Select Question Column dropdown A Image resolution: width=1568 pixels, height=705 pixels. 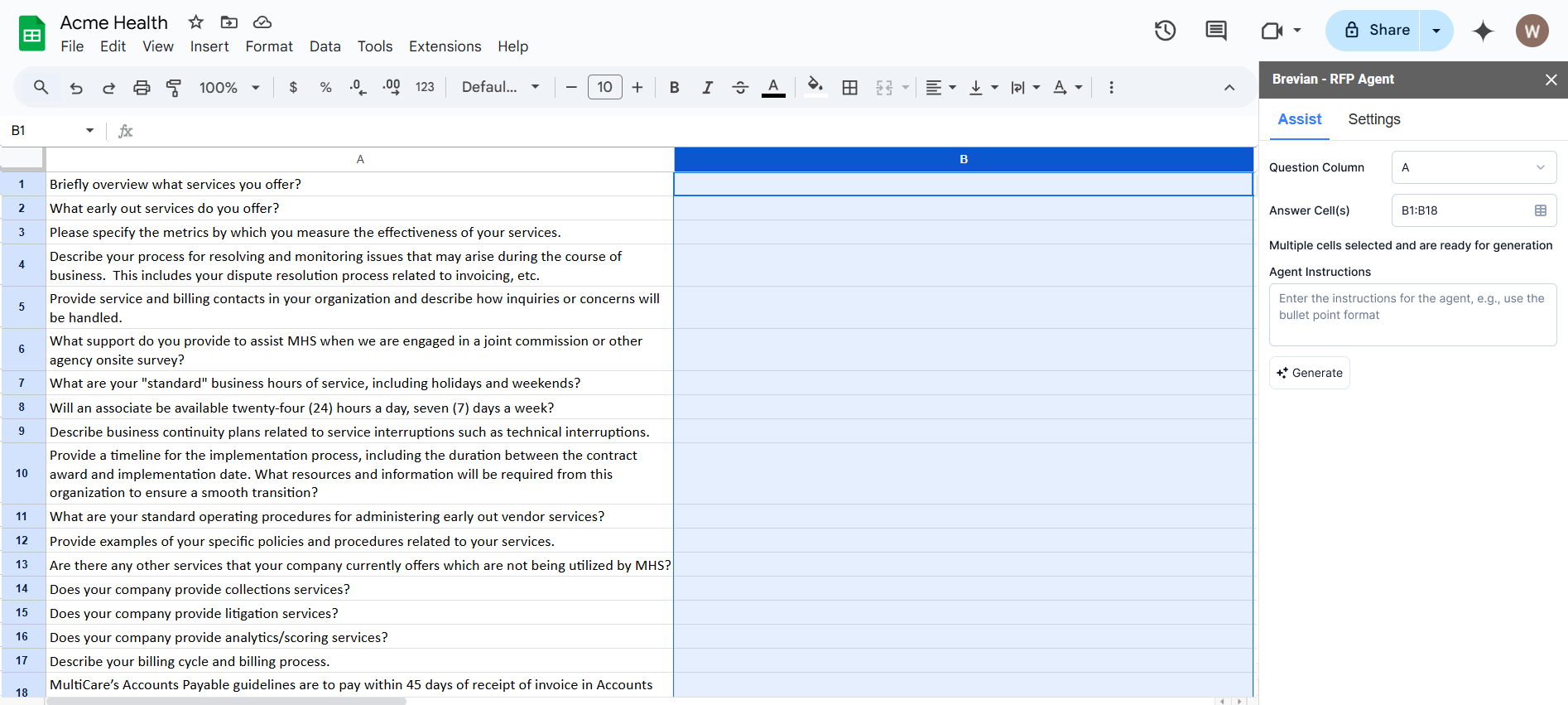pyautogui.click(x=1474, y=167)
